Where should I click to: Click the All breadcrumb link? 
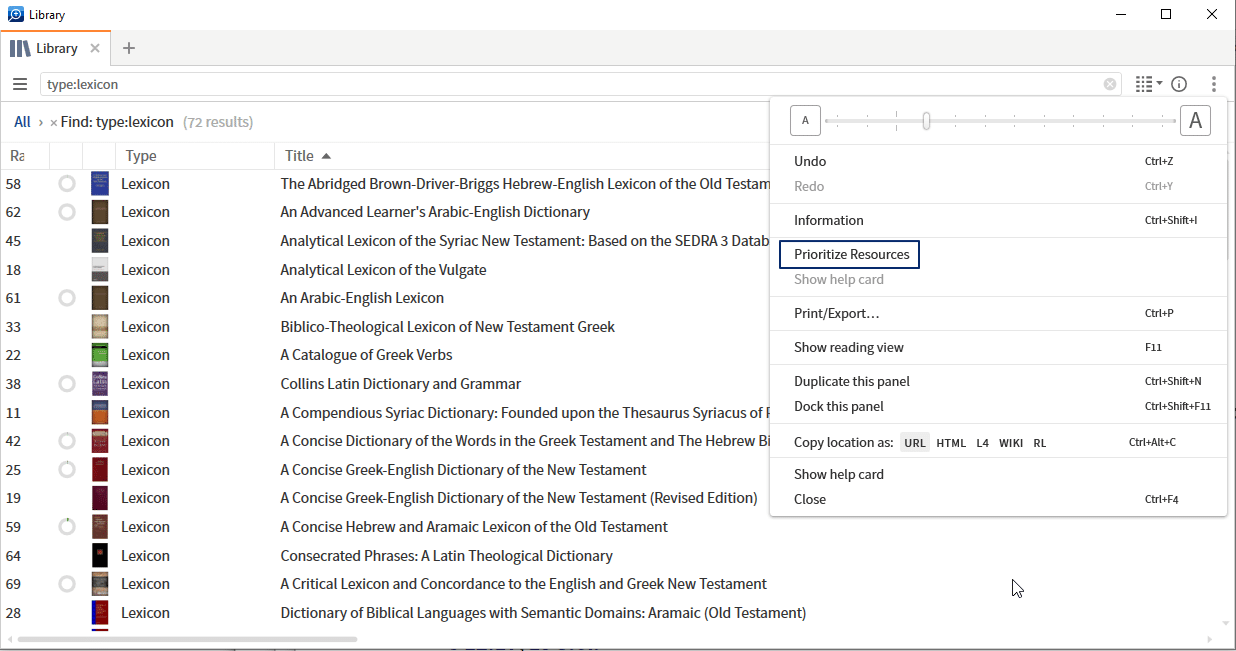(22, 122)
